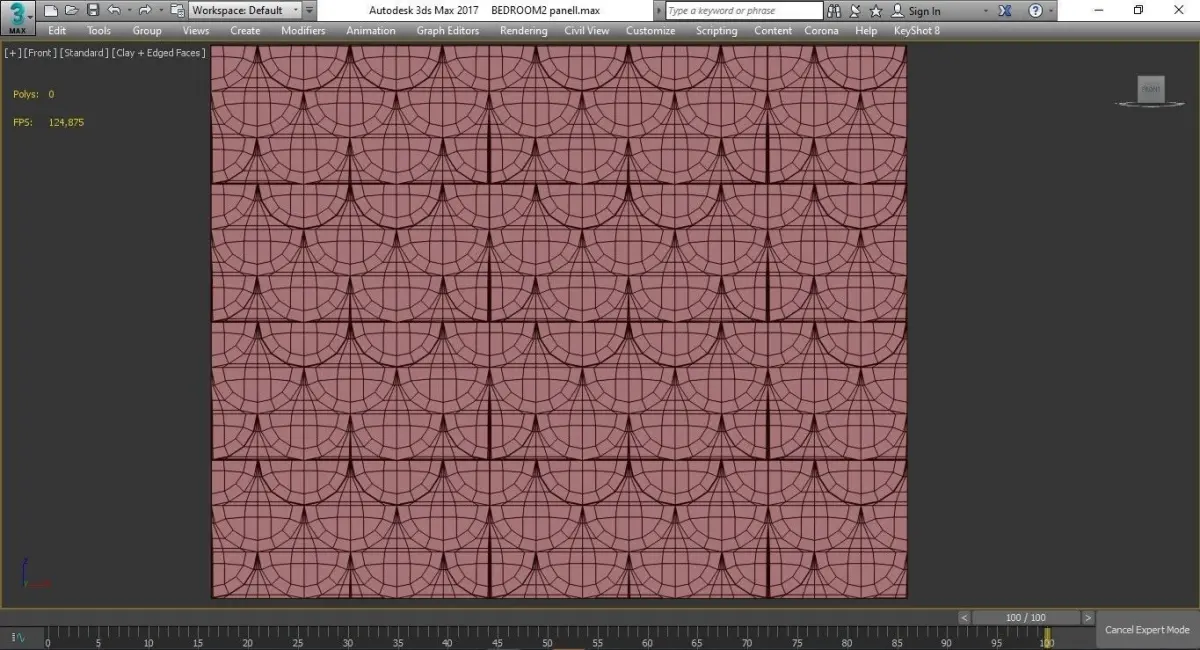Click the time slider next frame arrow

tap(1088, 618)
